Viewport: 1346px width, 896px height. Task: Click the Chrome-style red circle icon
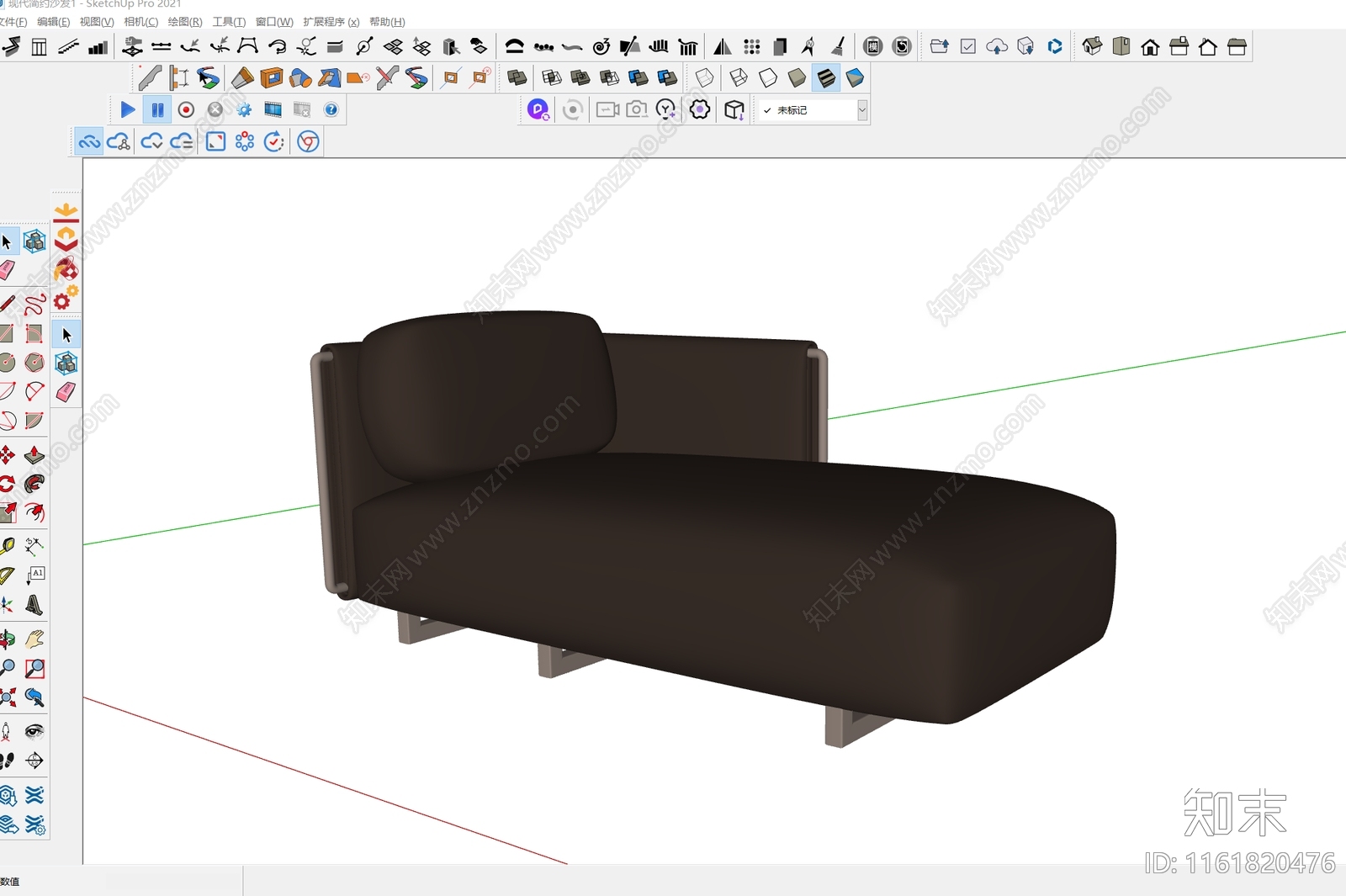click(x=309, y=141)
